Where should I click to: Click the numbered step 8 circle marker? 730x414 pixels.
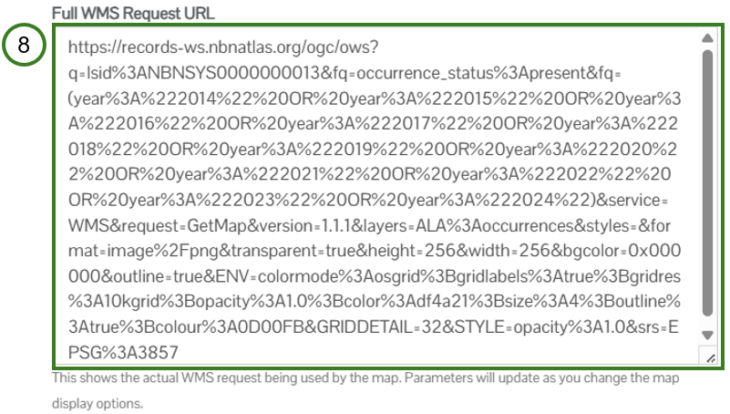pyautogui.click(x=24, y=45)
